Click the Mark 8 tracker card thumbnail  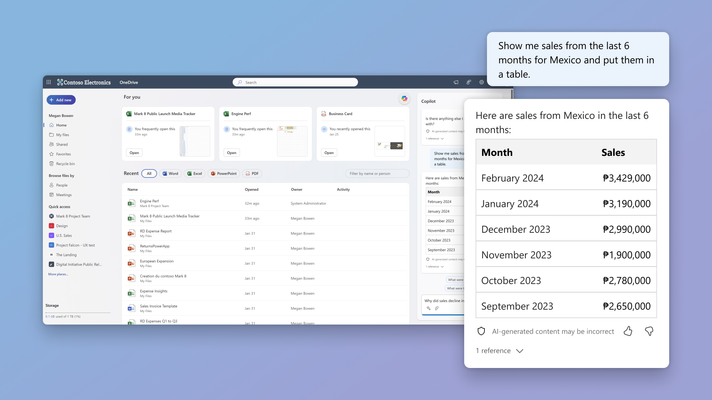[x=195, y=141]
